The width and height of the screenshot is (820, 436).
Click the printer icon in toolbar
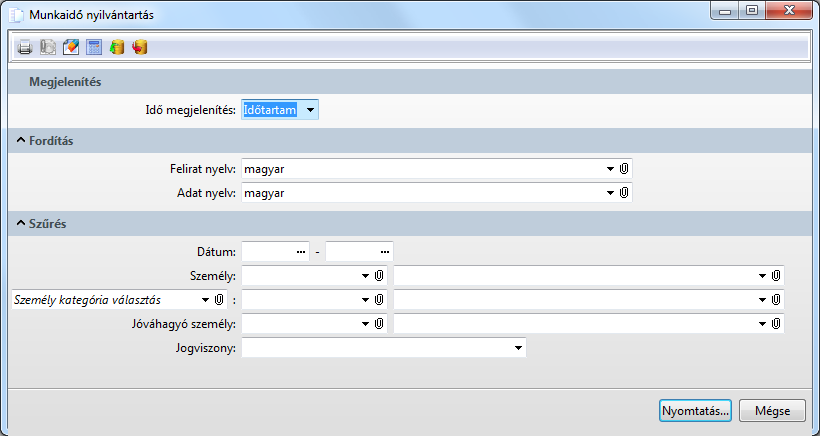(x=25, y=48)
